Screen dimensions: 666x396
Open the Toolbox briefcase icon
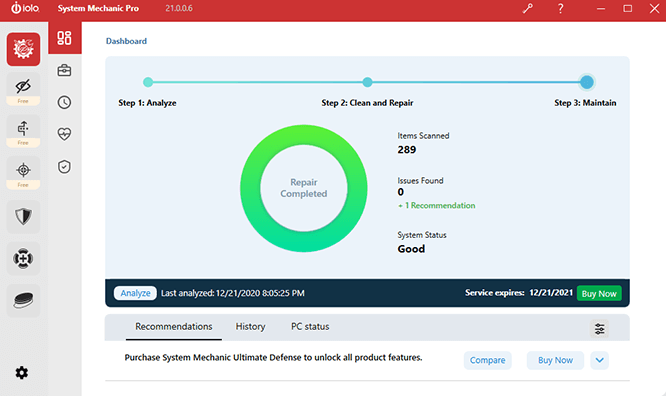tap(65, 70)
